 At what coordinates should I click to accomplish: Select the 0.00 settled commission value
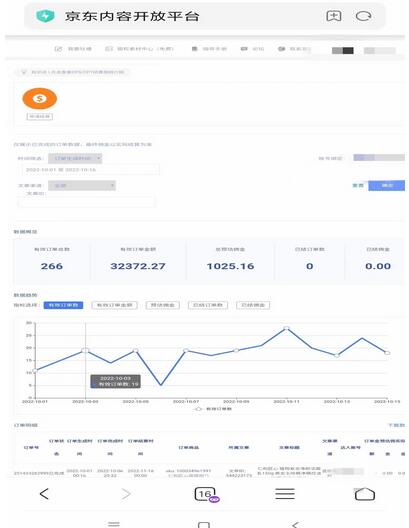click(378, 266)
